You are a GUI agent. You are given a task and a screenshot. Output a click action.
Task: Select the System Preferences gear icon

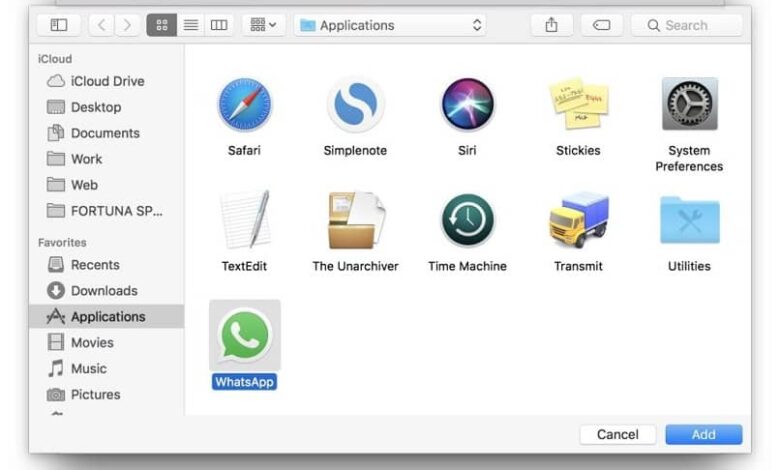pos(689,103)
